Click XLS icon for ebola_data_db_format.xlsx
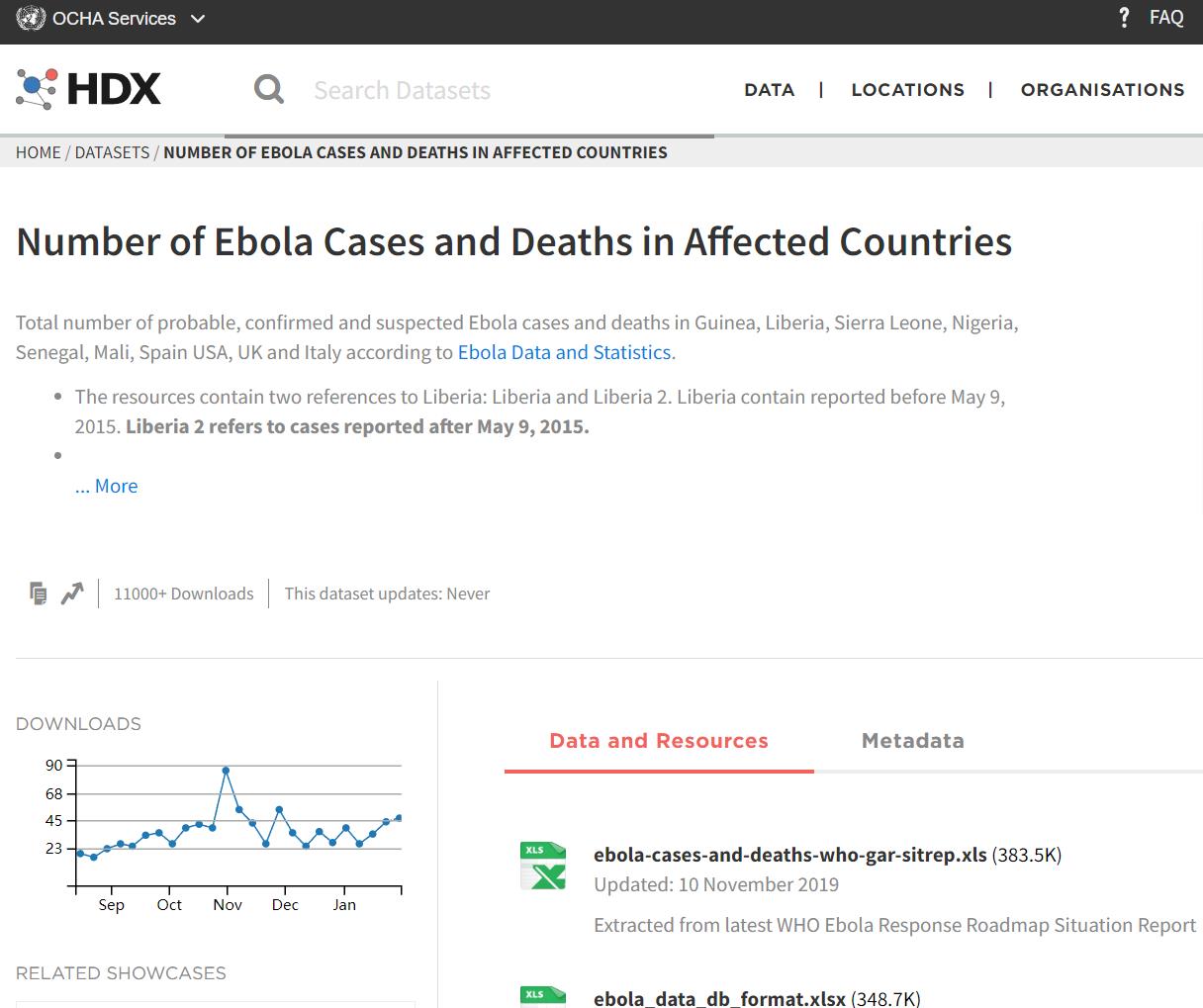 coord(543,995)
